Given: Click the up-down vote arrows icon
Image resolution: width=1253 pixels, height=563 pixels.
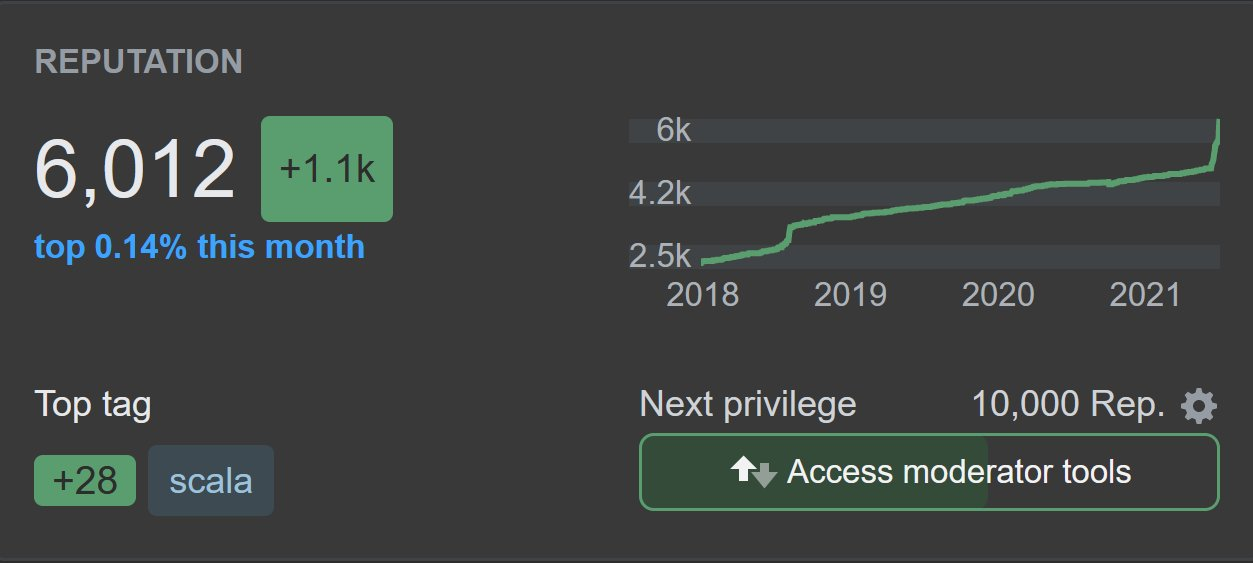Looking at the screenshot, I should coord(753,472).
